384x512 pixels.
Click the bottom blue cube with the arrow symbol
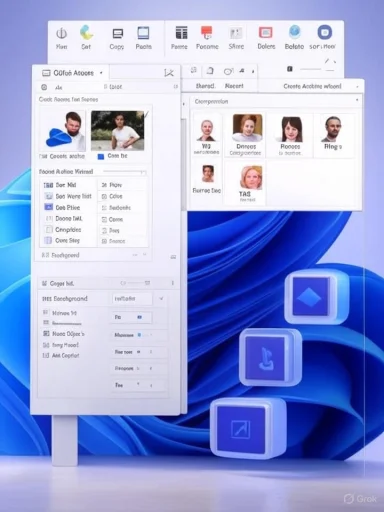click(x=248, y=428)
